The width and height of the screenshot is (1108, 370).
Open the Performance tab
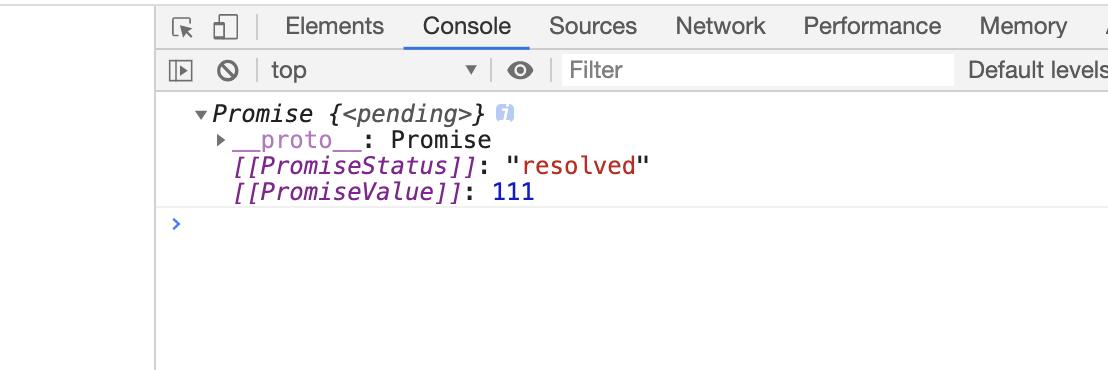pyautogui.click(x=872, y=27)
